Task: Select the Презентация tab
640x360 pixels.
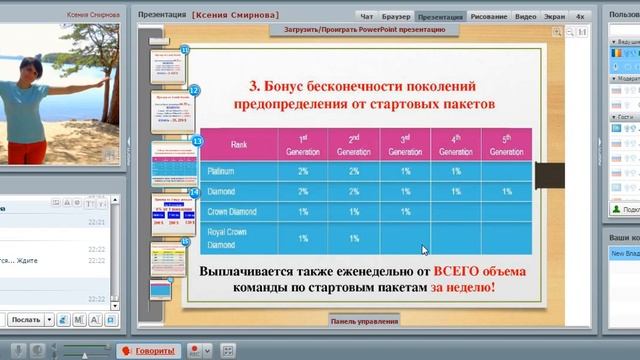Action: pos(440,16)
